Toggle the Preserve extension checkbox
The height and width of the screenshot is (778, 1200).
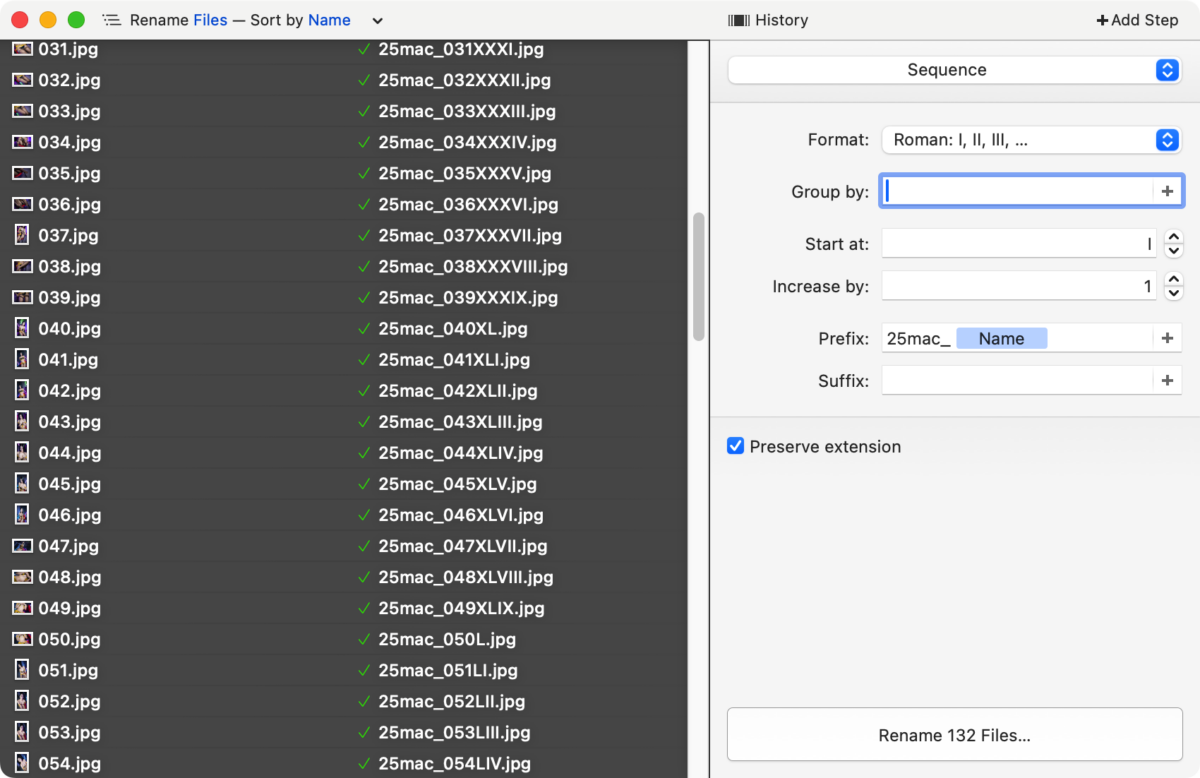coord(735,446)
